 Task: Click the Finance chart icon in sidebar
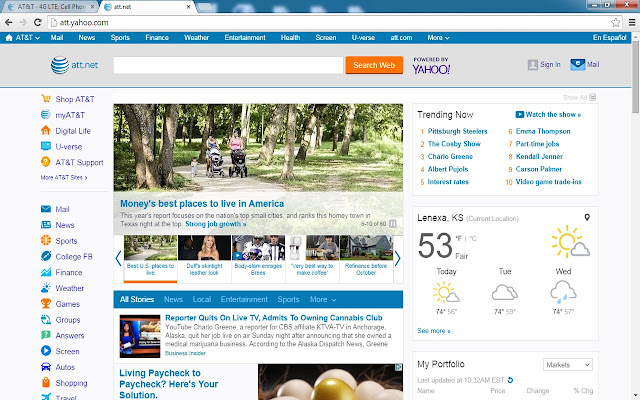click(46, 272)
